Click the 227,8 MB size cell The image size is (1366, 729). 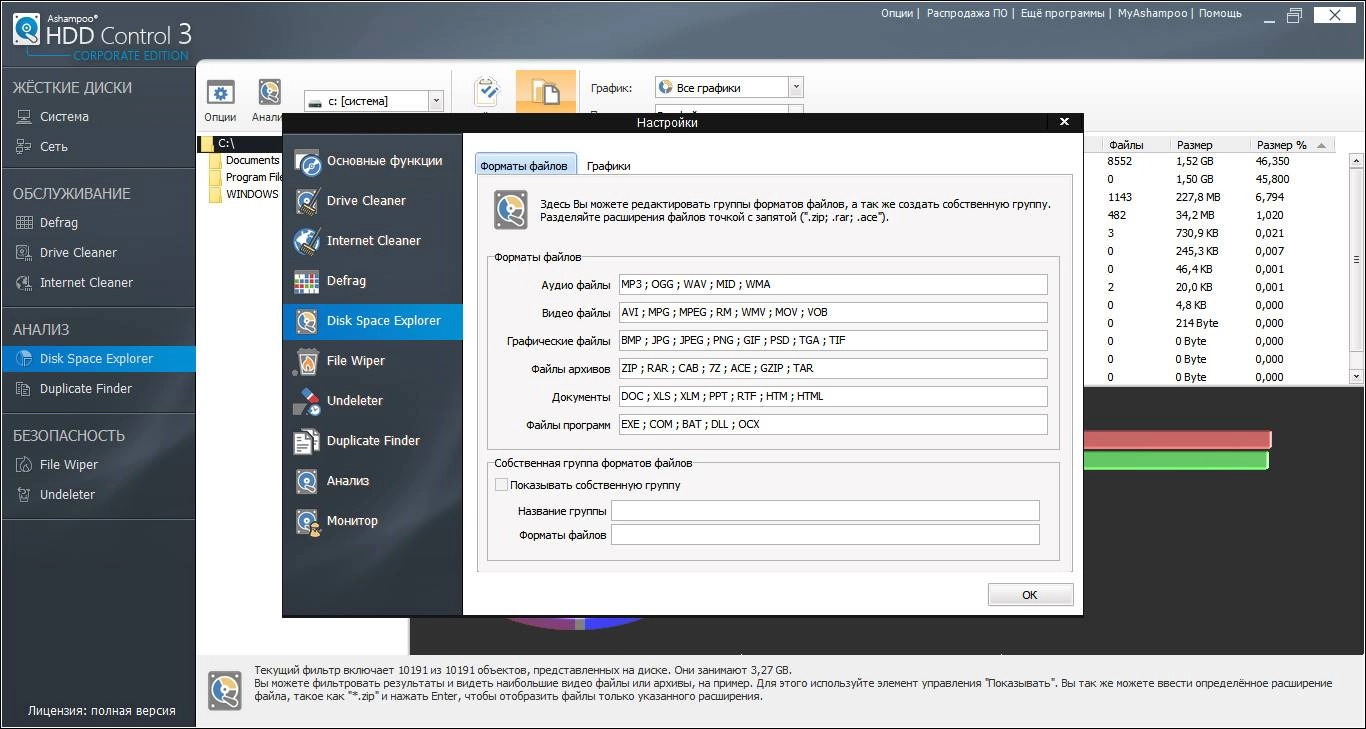(1196, 197)
